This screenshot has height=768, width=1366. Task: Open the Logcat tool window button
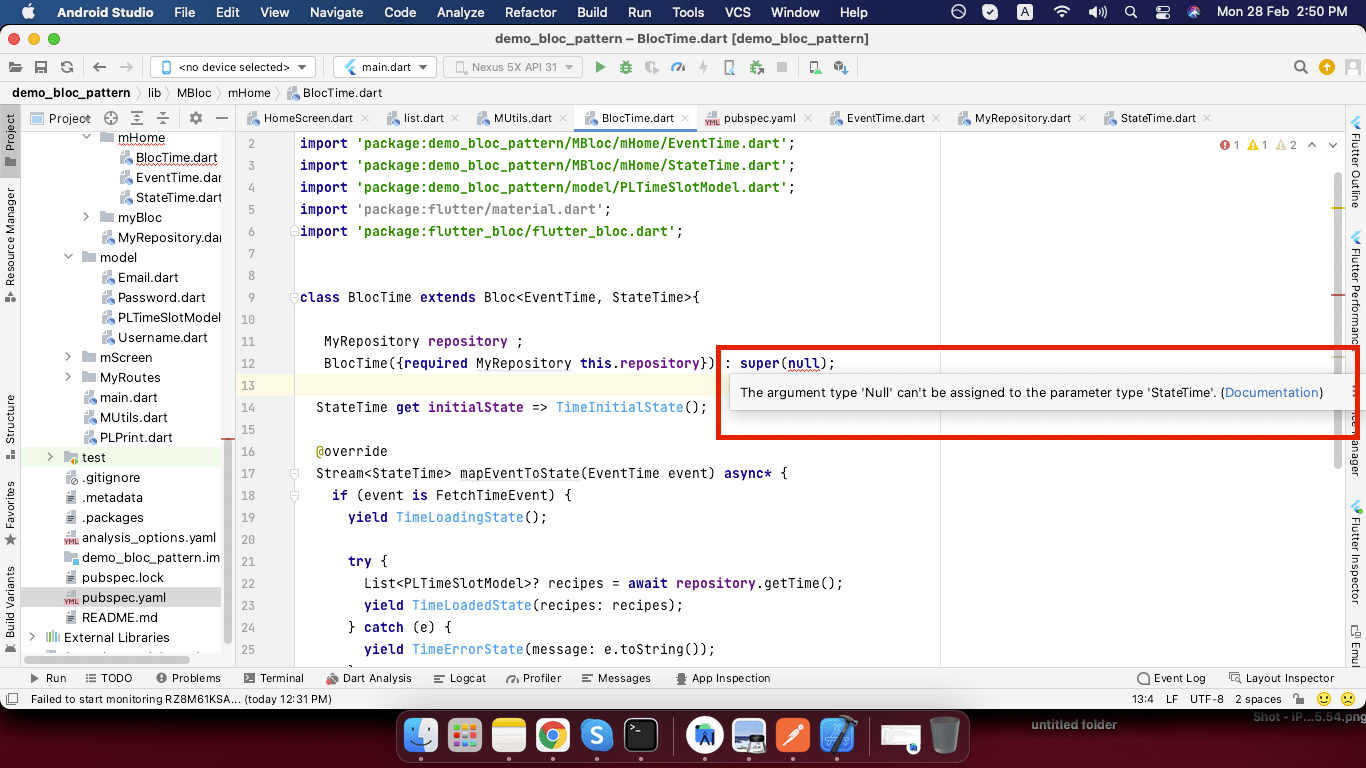pyautogui.click(x=459, y=678)
